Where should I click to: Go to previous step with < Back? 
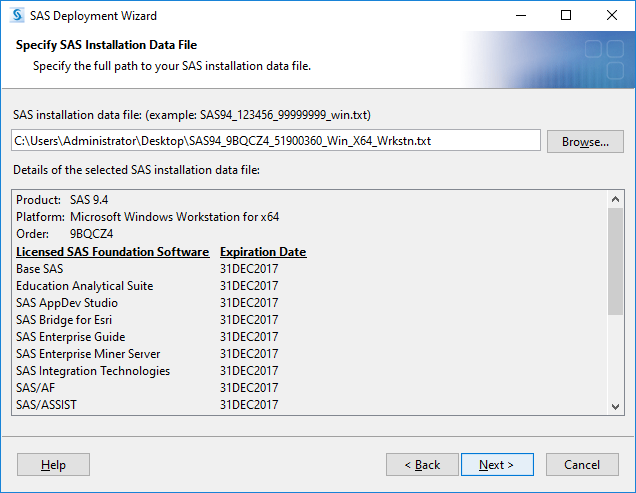(x=422, y=465)
